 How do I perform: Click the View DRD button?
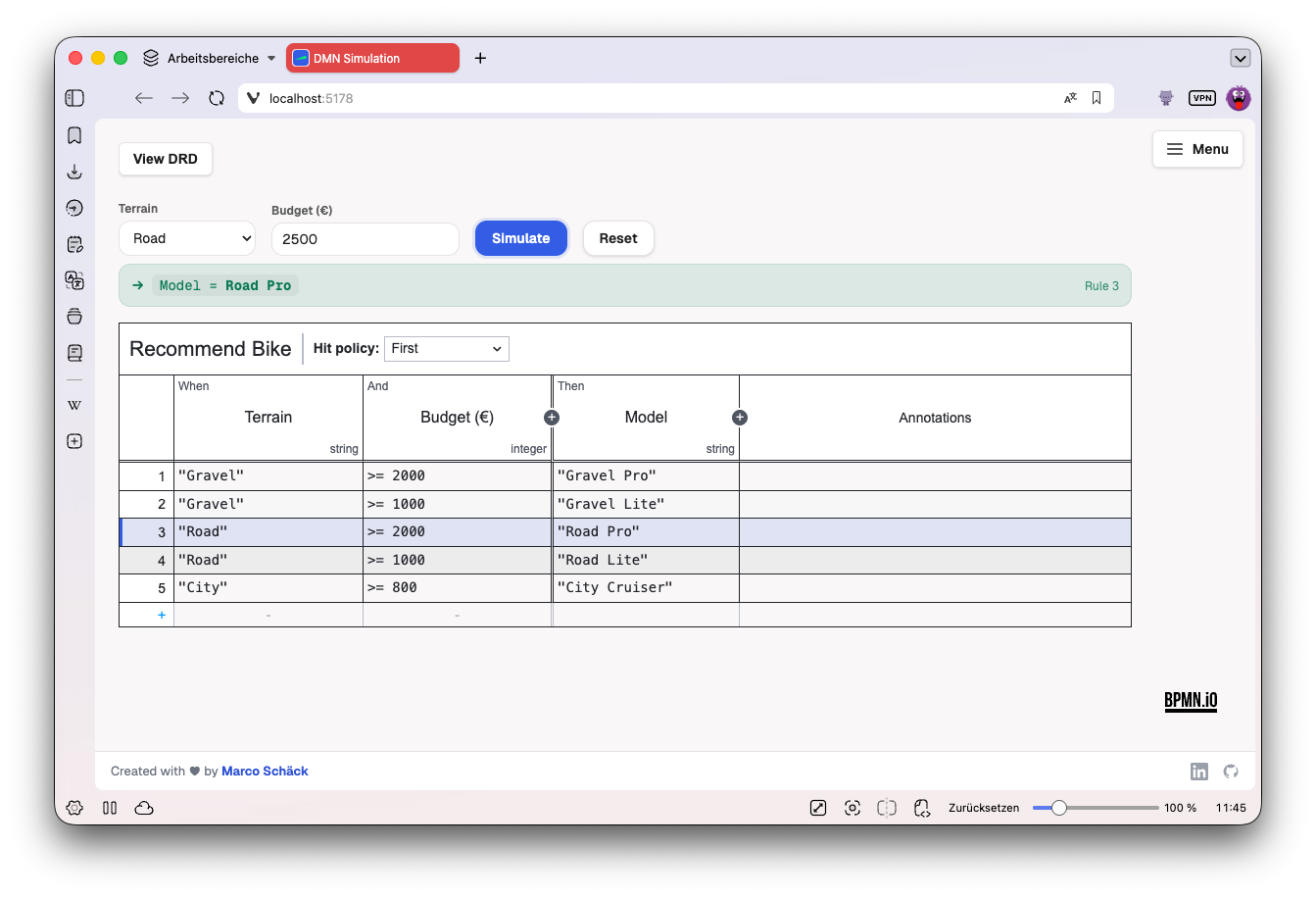coord(166,159)
